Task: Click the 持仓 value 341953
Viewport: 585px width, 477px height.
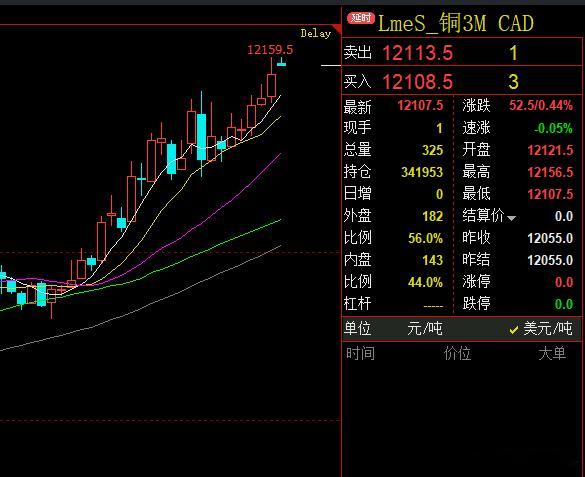Action: click(422, 172)
